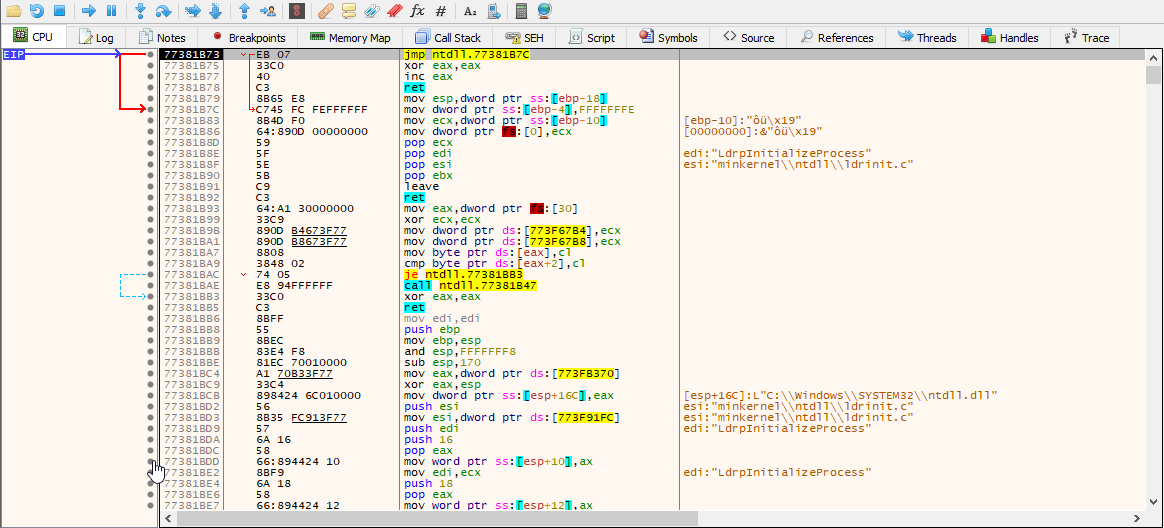Screen dimensions: 1164x528
Task: Switch to the CPU tab
Action: point(33,37)
